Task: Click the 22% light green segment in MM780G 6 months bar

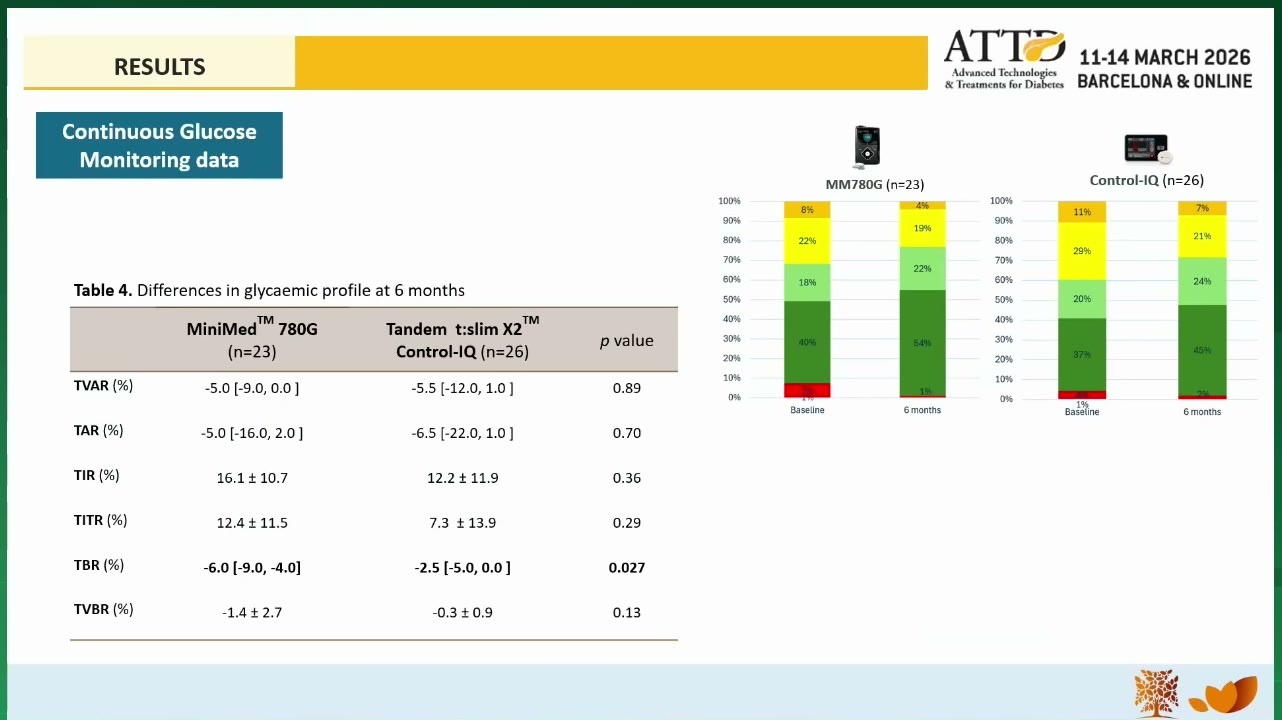Action: pyautogui.click(x=922, y=268)
